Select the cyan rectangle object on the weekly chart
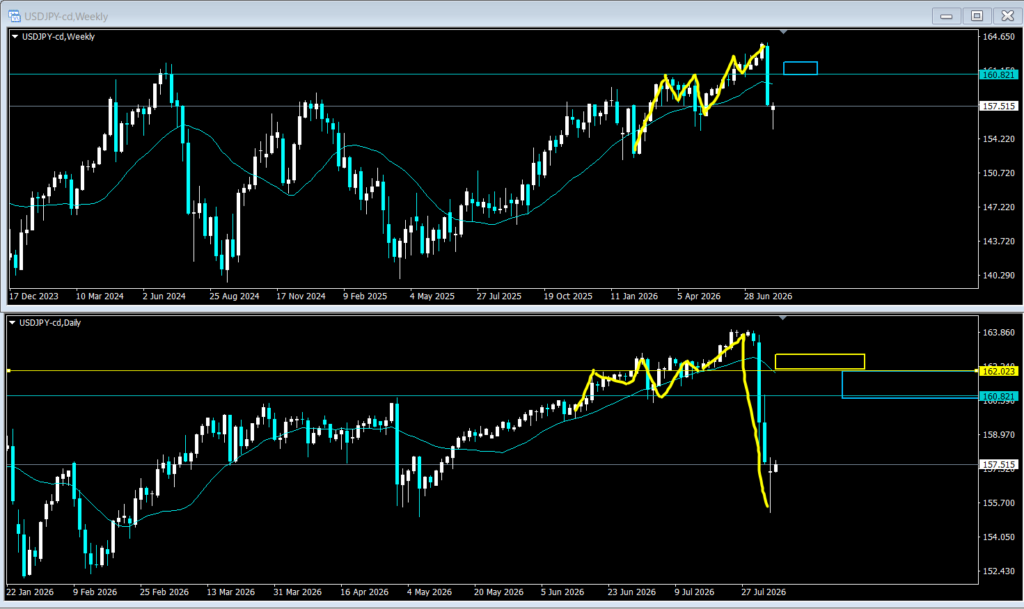This screenshot has height=609, width=1024. [x=800, y=68]
